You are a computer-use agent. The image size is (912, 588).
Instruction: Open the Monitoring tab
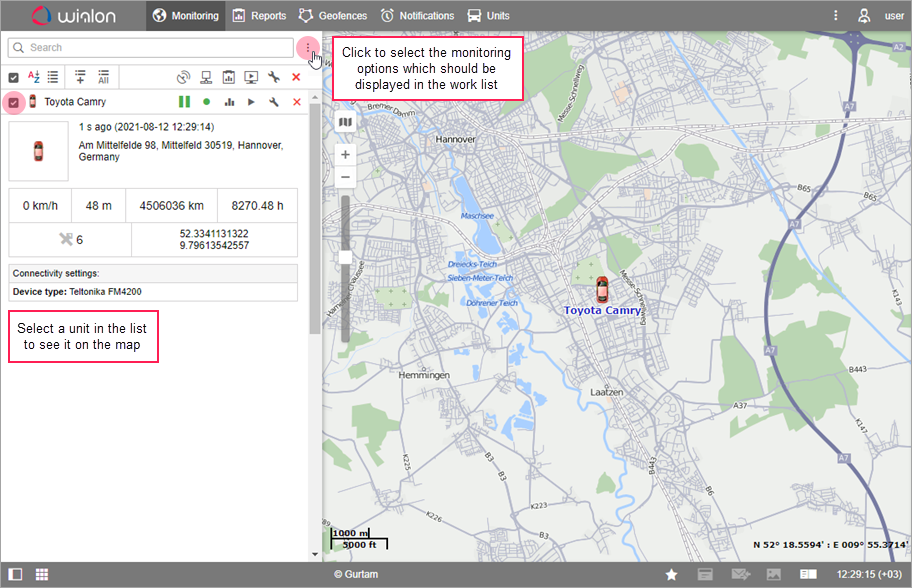pyautogui.click(x=186, y=16)
